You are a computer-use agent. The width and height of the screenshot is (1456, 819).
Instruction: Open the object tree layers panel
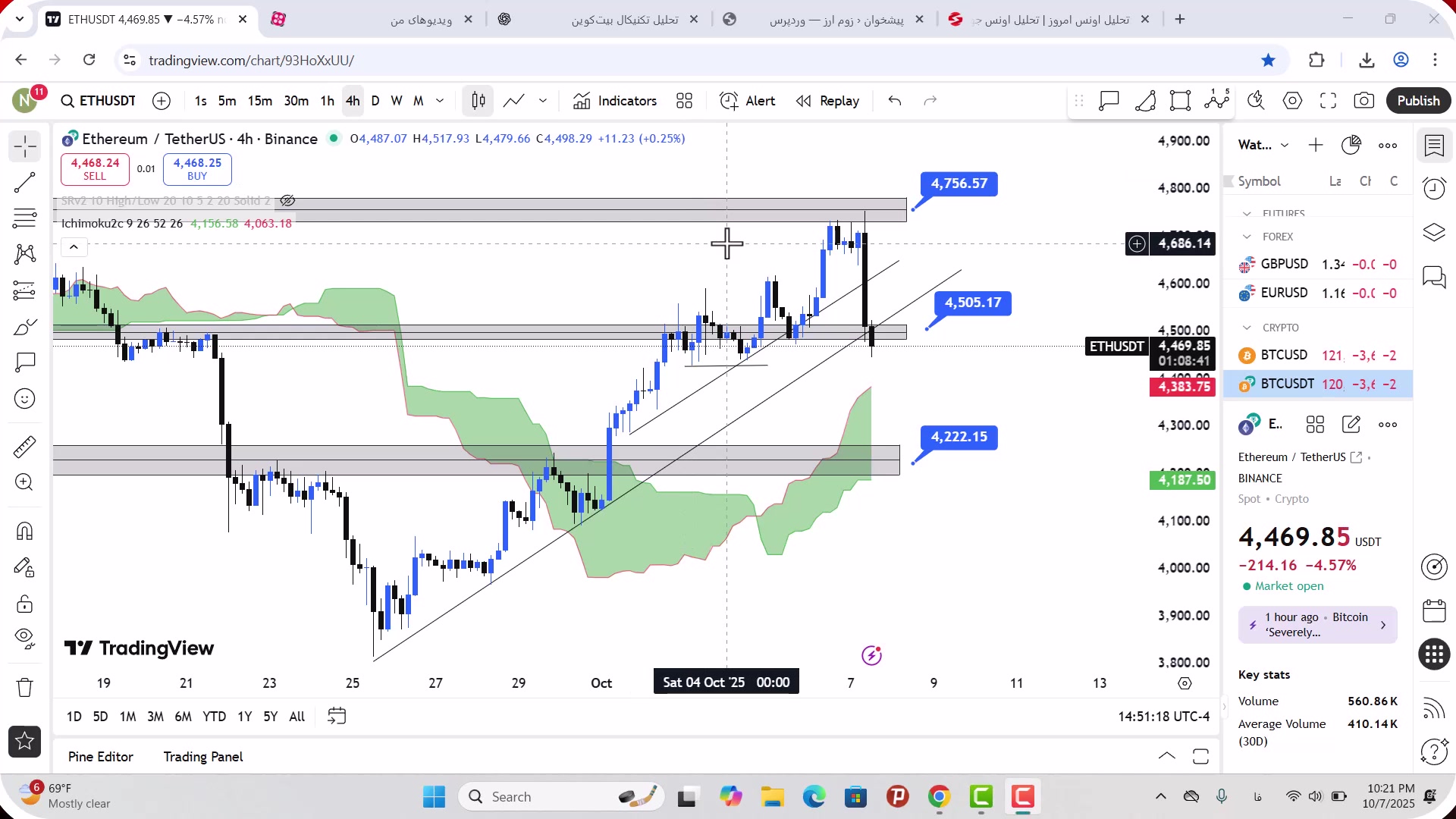pos(1434,233)
